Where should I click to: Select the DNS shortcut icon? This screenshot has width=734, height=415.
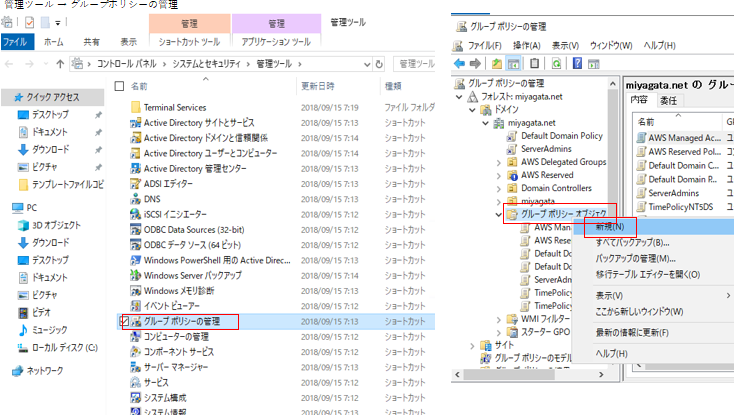tap(136, 199)
